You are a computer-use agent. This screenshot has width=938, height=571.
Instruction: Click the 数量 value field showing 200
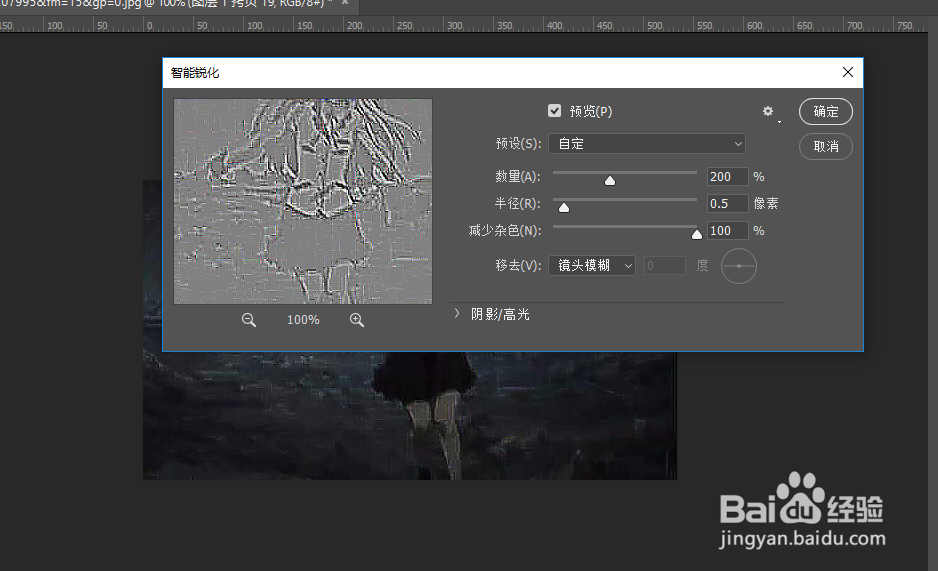tap(727, 176)
